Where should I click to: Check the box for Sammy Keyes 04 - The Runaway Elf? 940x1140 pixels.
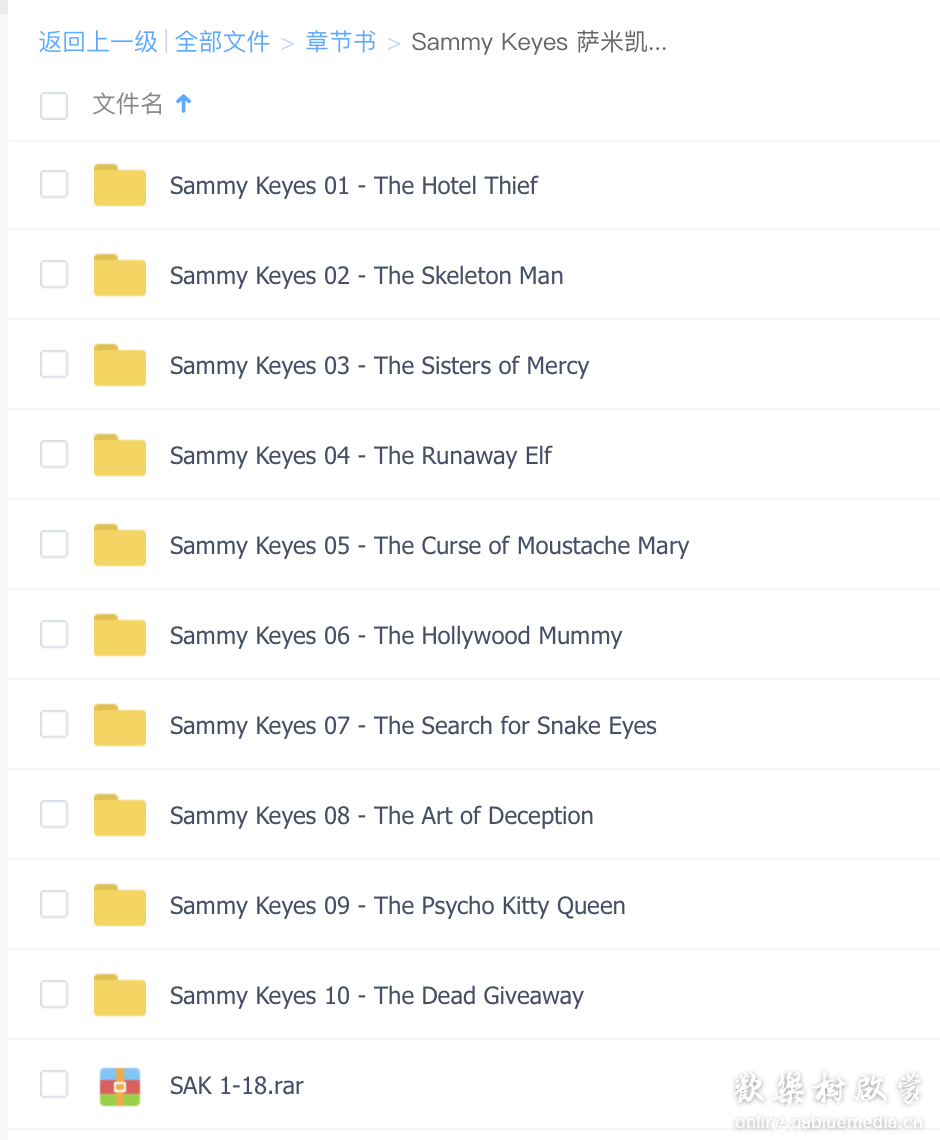tap(54, 454)
